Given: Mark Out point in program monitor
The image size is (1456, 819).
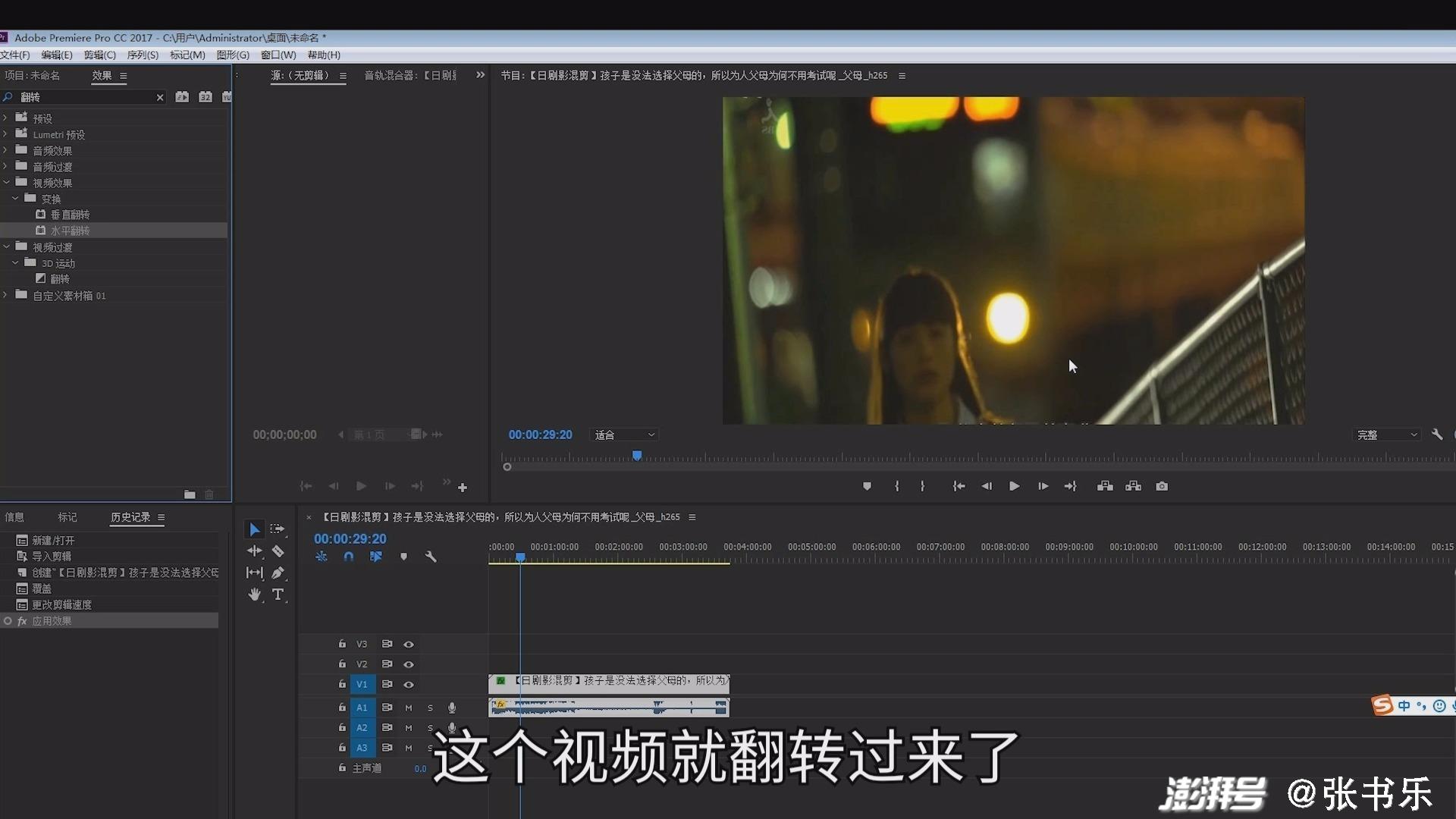Looking at the screenshot, I should [922, 486].
